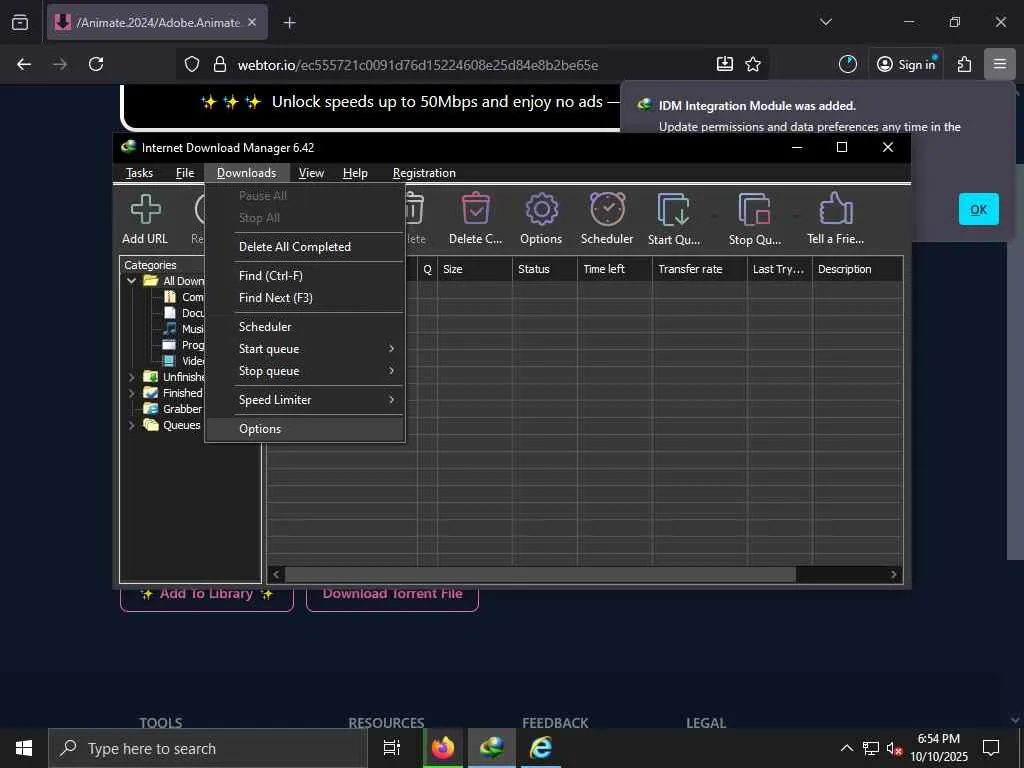This screenshot has height=768, width=1024.
Task: Click the tracking protection shield icon
Action: click(191, 64)
